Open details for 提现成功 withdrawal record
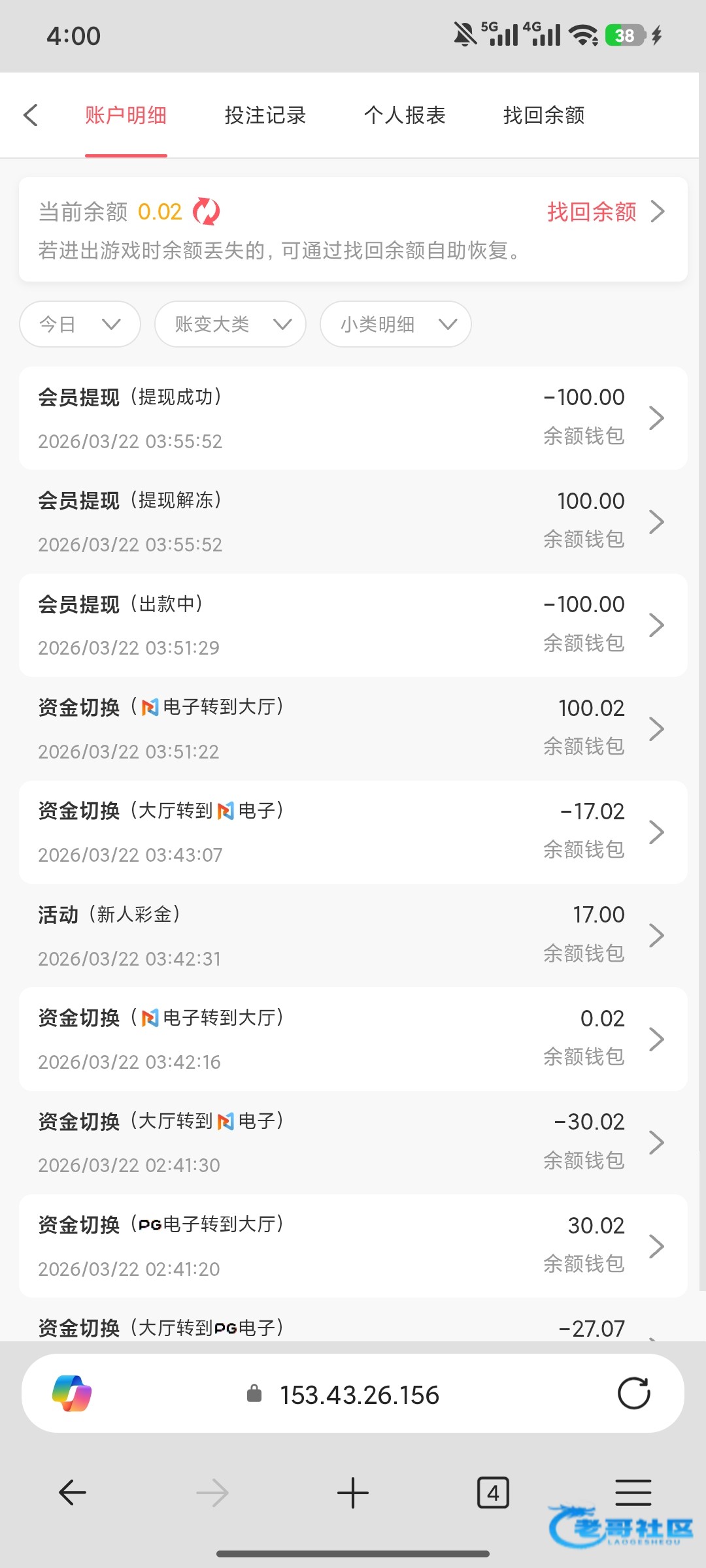The width and height of the screenshot is (706, 1568). (353, 418)
